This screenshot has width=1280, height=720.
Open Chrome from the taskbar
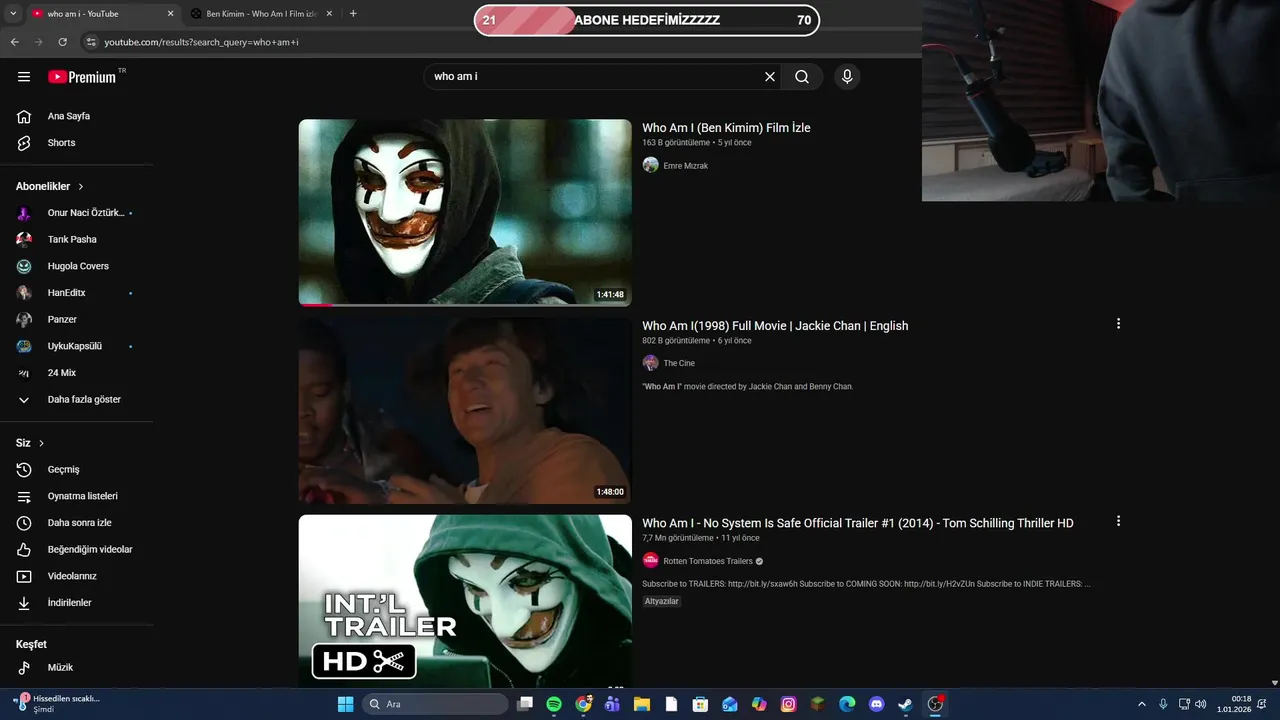(583, 704)
